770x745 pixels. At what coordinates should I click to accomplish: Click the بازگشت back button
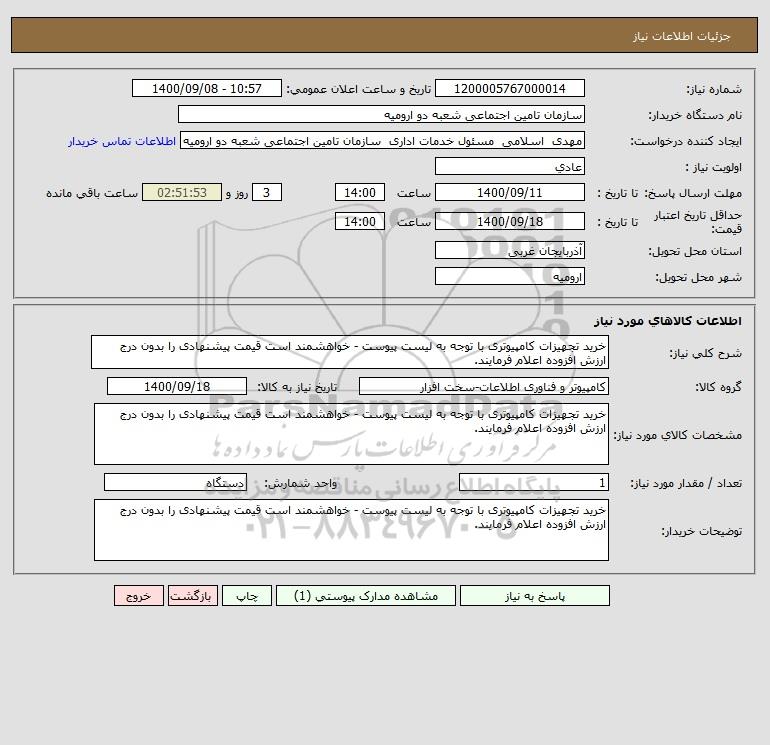click(192, 596)
